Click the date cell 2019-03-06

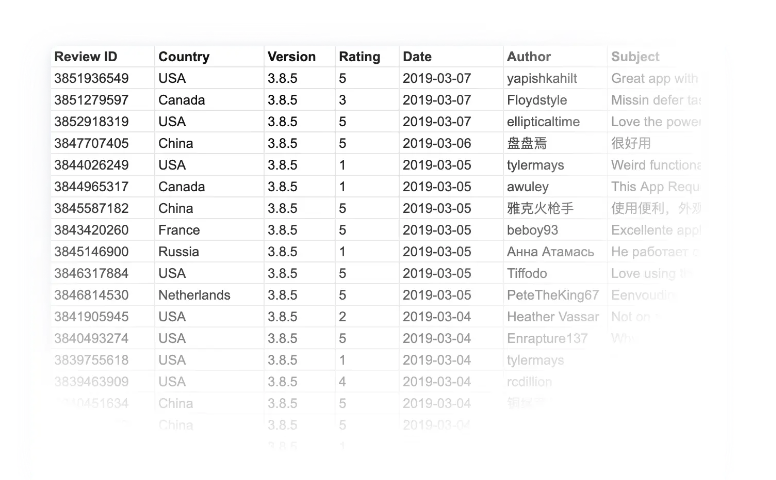click(x=437, y=144)
